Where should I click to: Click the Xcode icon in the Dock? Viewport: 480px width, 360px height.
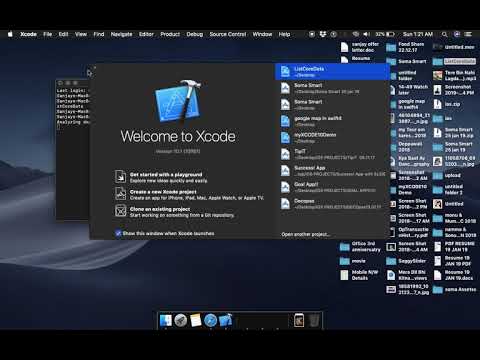tap(225, 320)
